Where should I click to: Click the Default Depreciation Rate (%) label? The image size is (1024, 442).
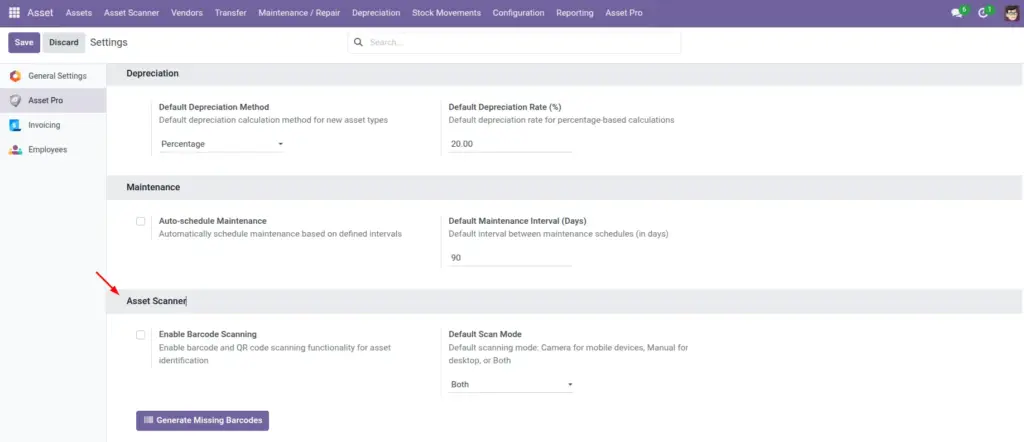(x=505, y=107)
